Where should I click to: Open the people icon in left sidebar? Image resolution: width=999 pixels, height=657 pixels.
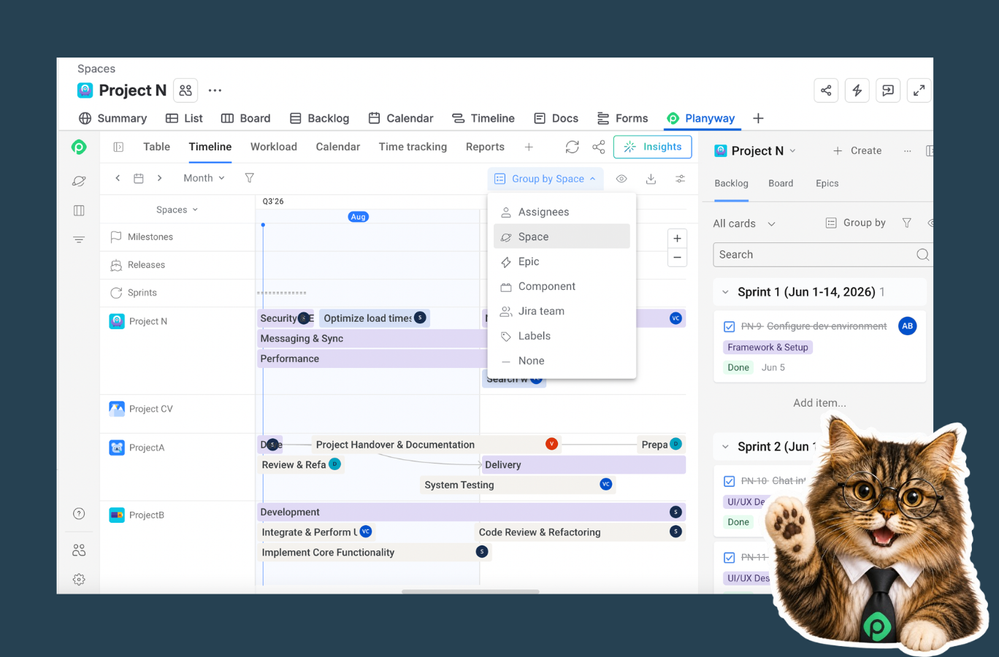click(79, 550)
